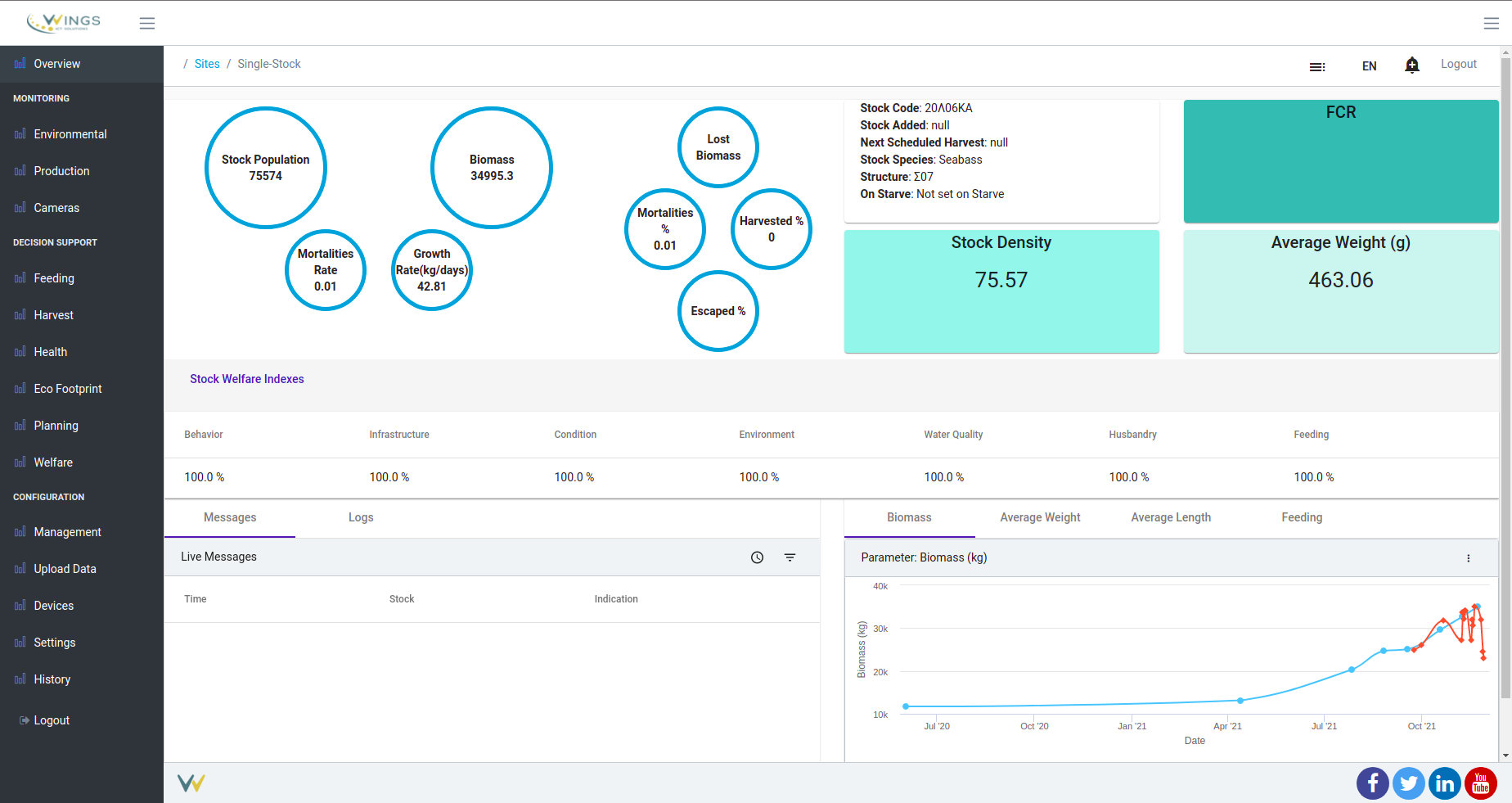
Task: Select the Lost Biomass circle
Action: [718, 147]
